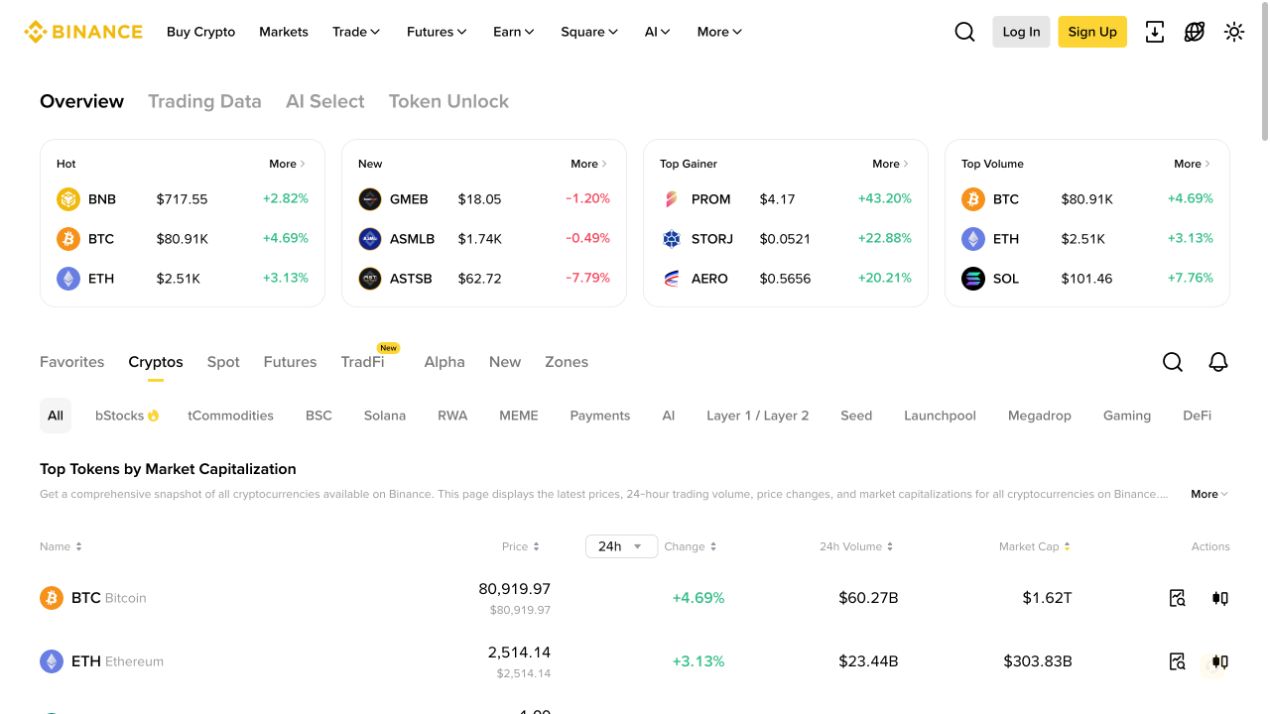Click ASMLB token icon in New card
This screenshot has width=1270, height=714.
pyautogui.click(x=370, y=239)
